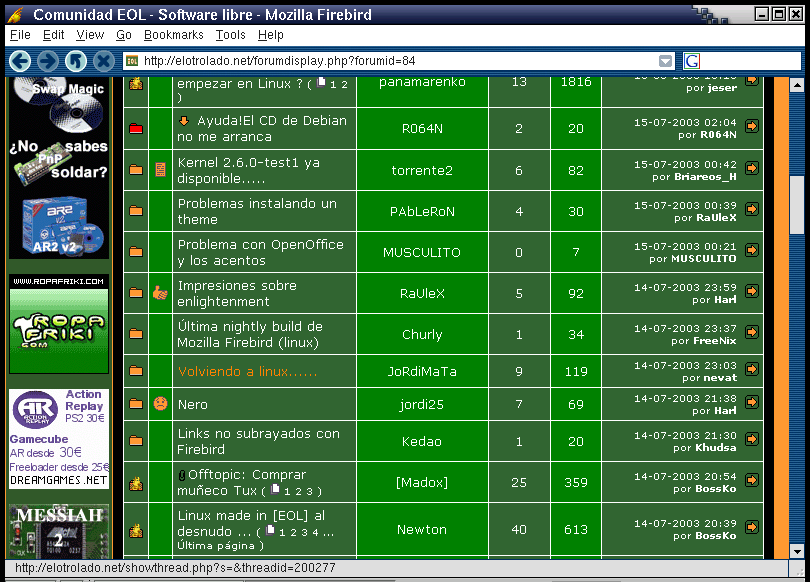This screenshot has height=582, width=810.
Task: Click the vertical scrollbar thumb
Action: coord(797,205)
